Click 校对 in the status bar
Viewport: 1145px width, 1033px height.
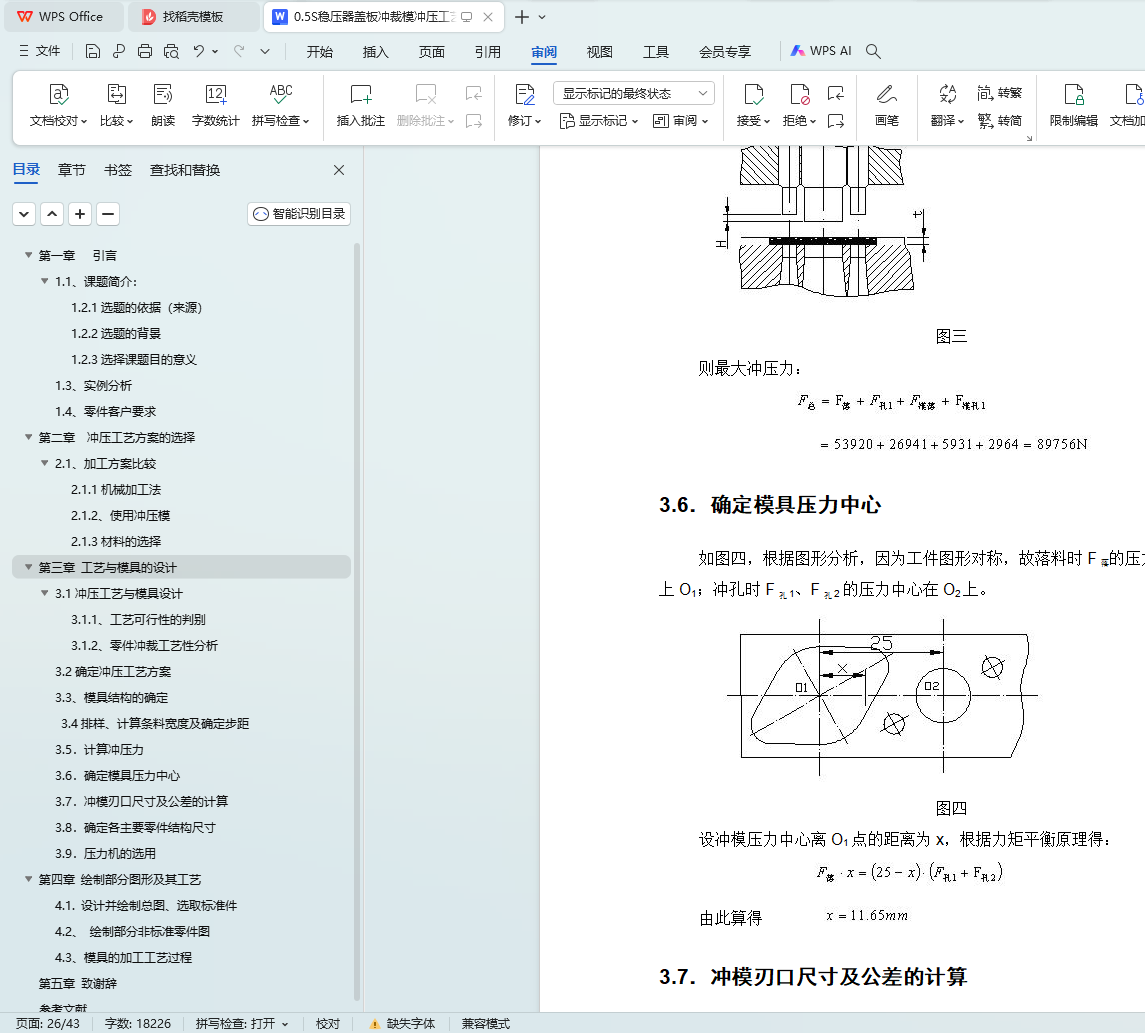pyautogui.click(x=327, y=1024)
